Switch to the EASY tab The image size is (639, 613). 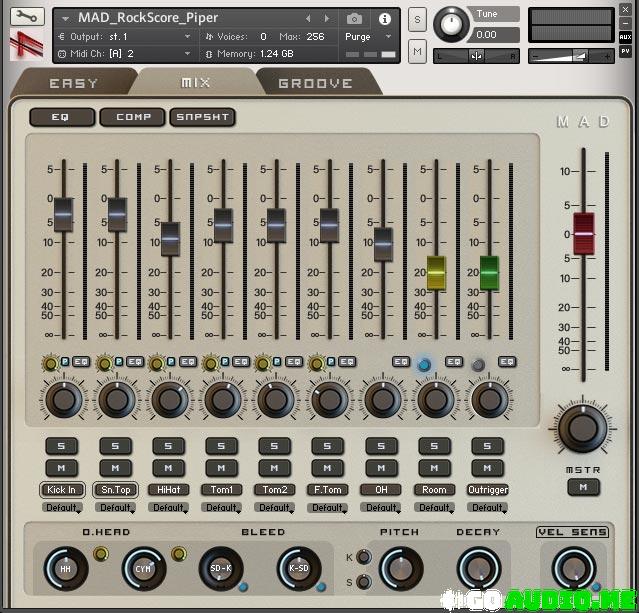tap(73, 83)
